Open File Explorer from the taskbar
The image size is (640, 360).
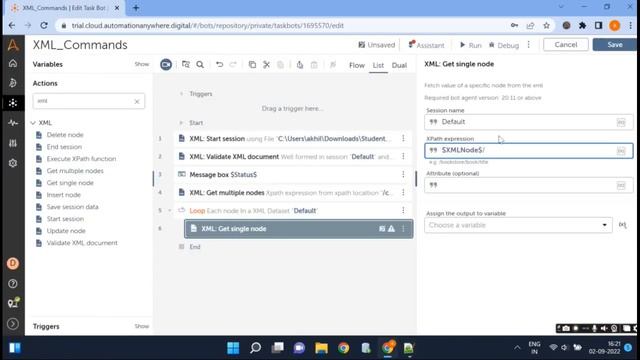(321, 348)
